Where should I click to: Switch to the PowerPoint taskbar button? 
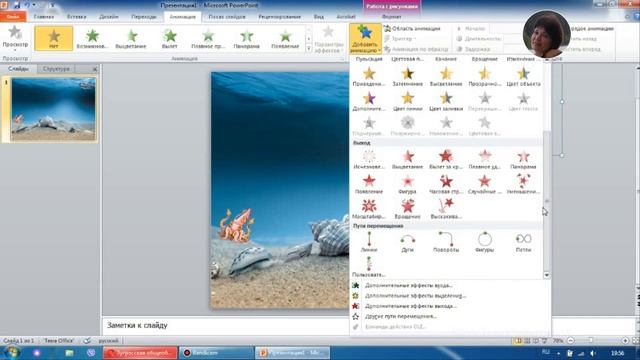293,353
